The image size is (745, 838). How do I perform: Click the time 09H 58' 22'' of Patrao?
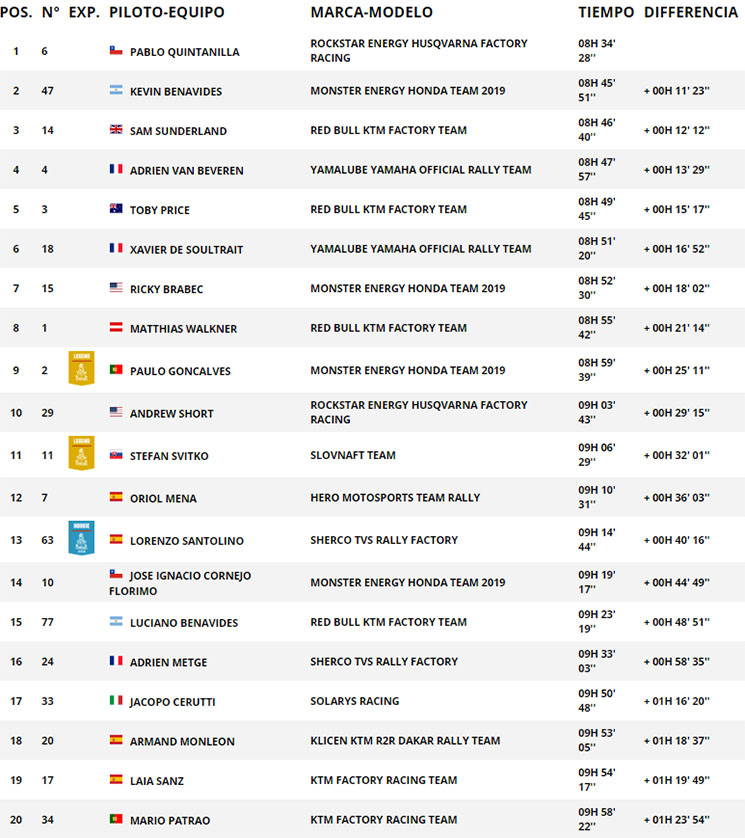click(596, 819)
